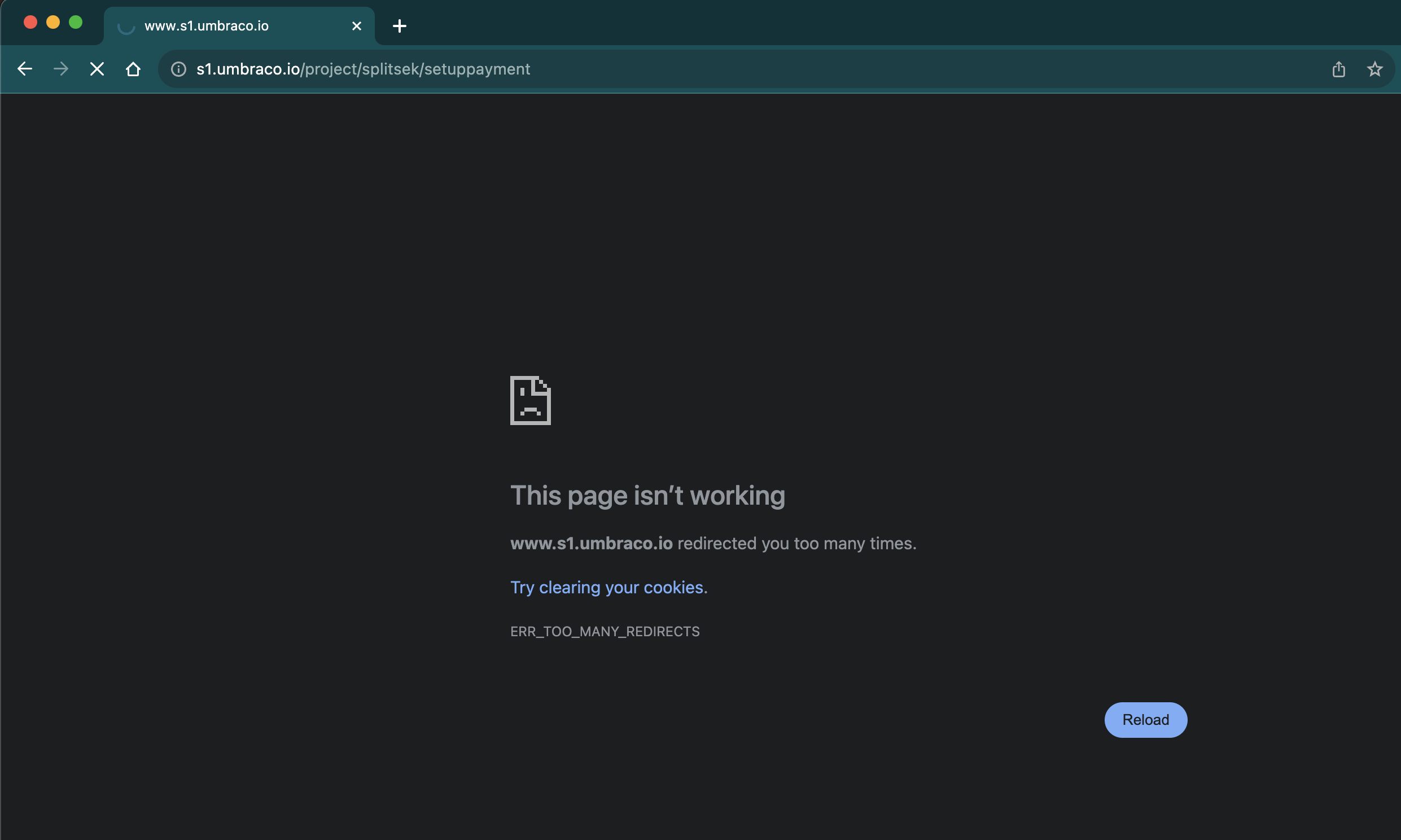Close the www.s1.umbraco.io tab
Screen dimensions: 1401x840
pyautogui.click(x=357, y=26)
